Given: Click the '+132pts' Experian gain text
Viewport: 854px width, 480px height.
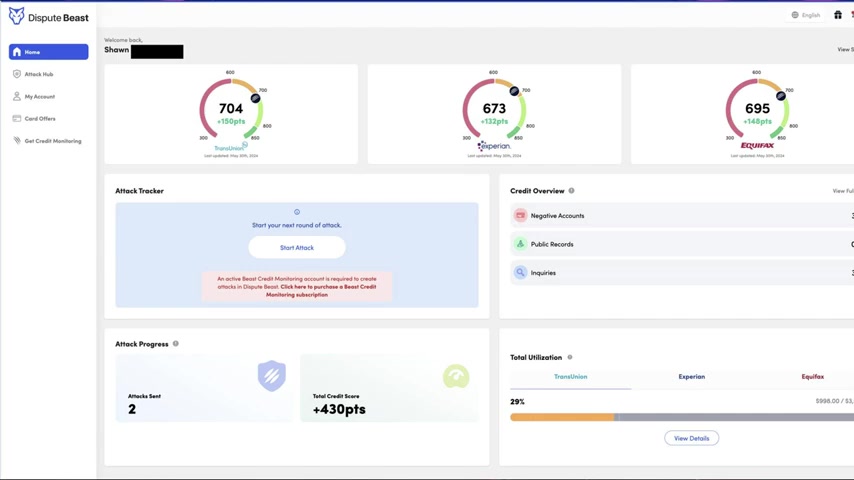Looking at the screenshot, I should coord(494,121).
